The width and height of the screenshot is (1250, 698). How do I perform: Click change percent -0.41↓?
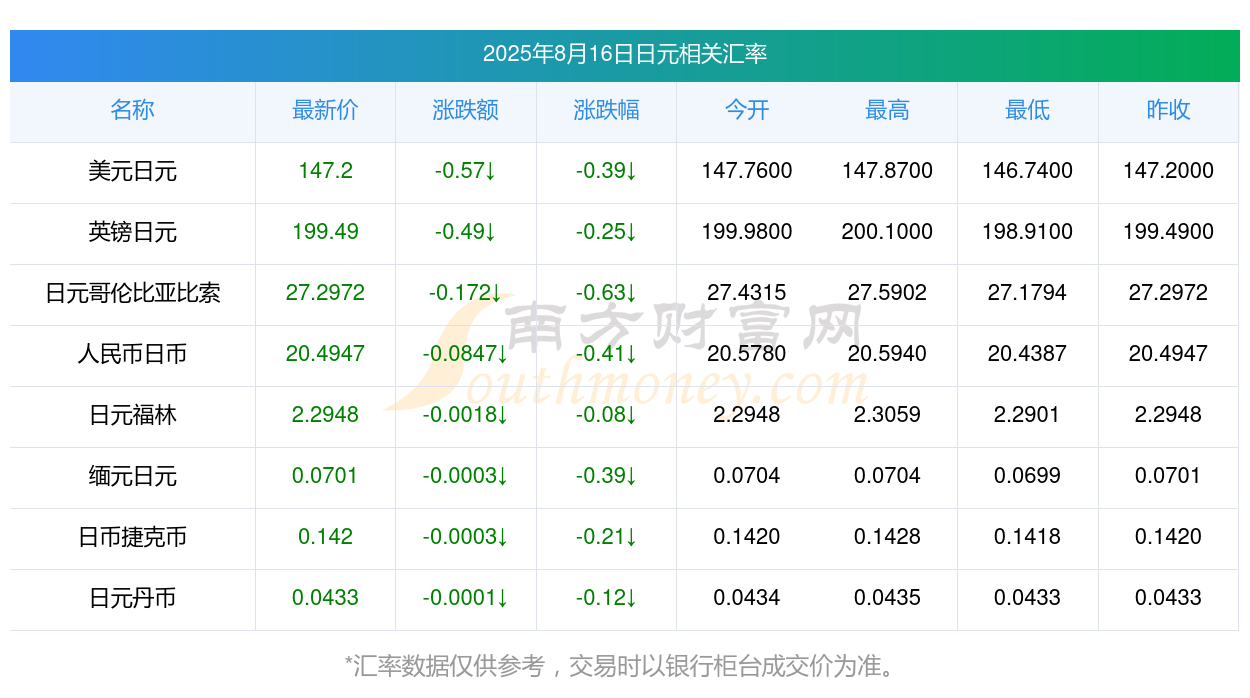coord(606,354)
